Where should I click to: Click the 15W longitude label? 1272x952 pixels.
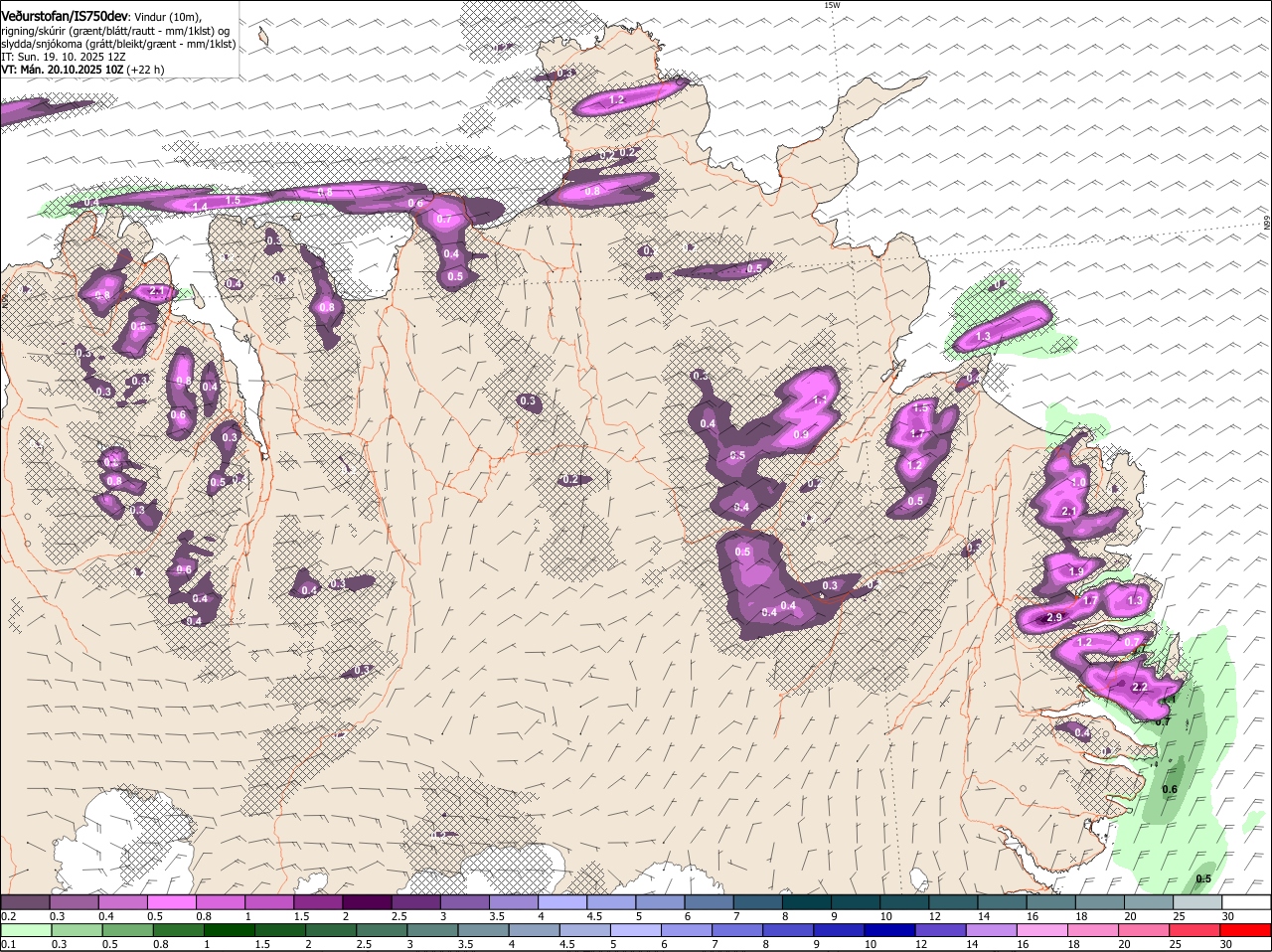tap(832, 6)
